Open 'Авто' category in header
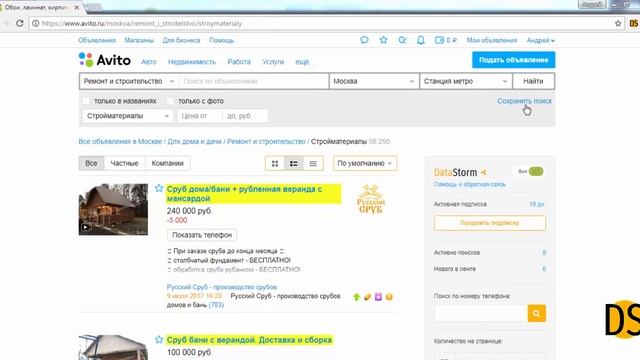Viewport: 640px width, 360px height. point(149,62)
